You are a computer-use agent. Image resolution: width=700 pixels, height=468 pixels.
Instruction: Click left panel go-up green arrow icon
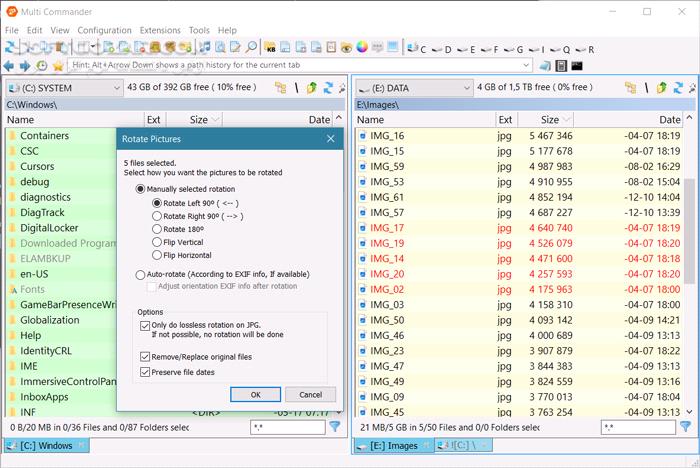click(x=312, y=88)
